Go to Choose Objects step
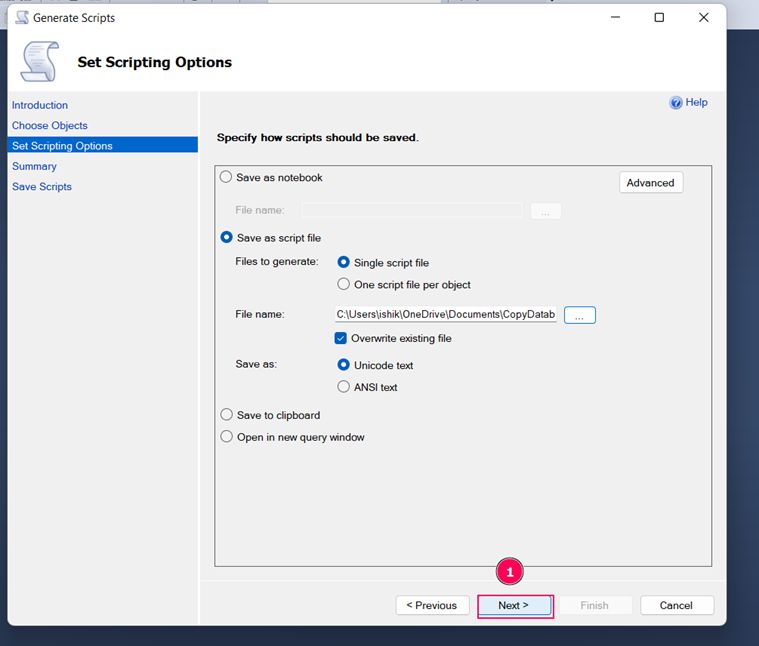Screen dimensions: 759x646 (49, 125)
